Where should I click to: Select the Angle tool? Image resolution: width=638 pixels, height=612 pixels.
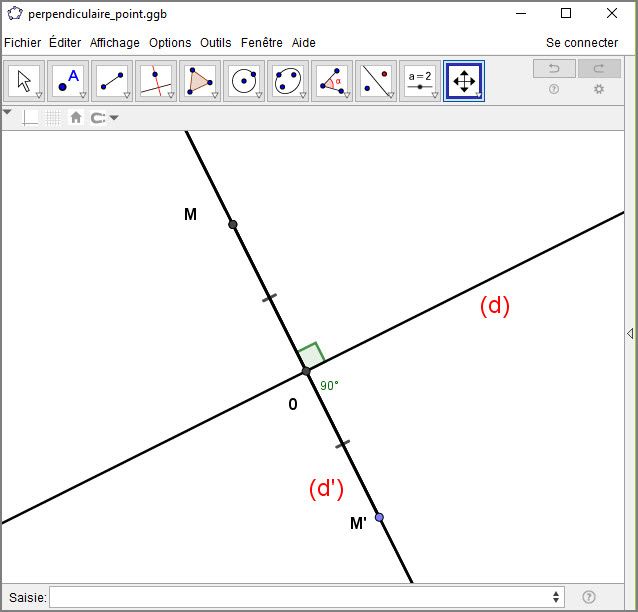coord(332,81)
